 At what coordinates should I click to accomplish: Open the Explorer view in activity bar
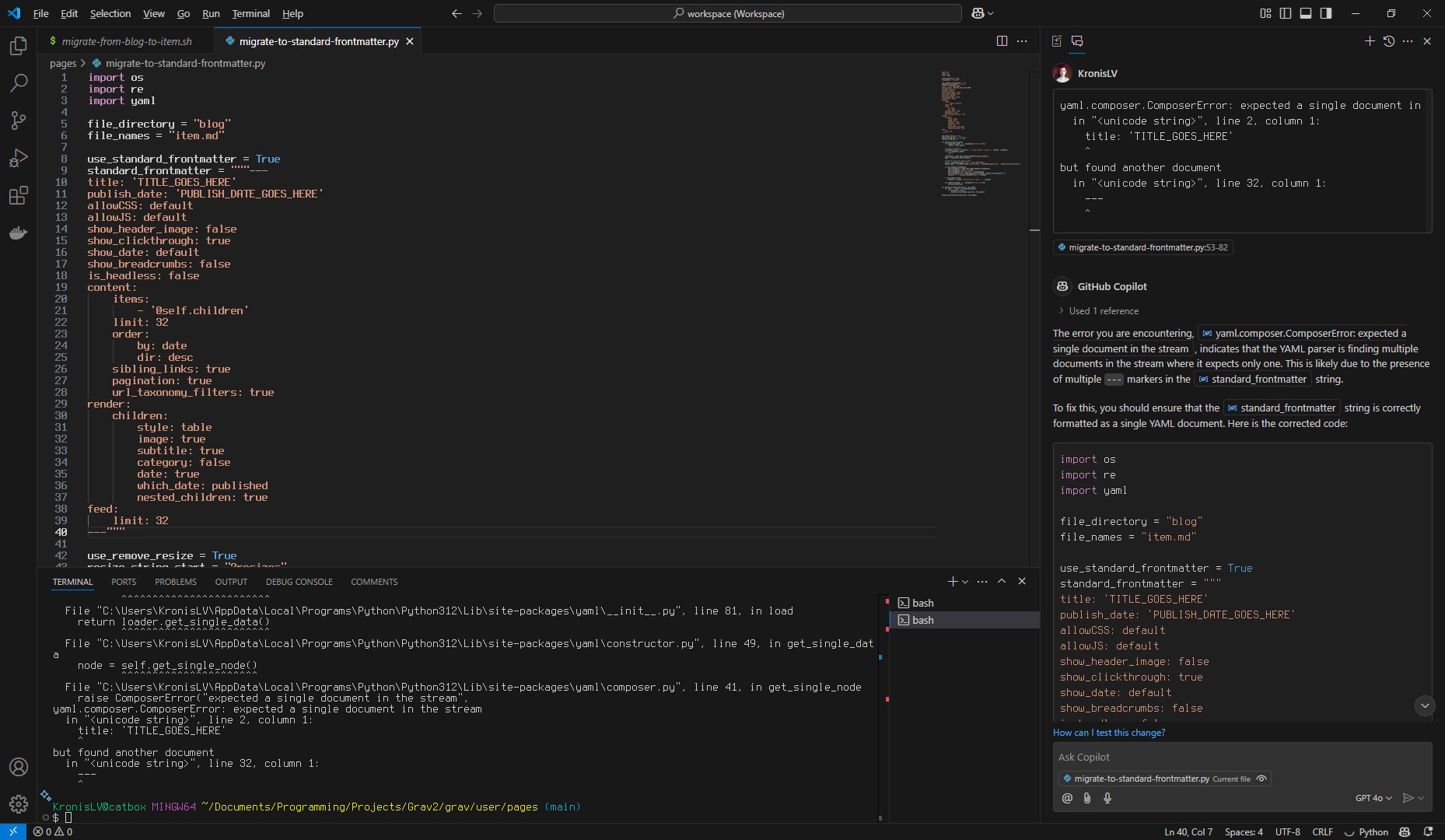[19, 46]
